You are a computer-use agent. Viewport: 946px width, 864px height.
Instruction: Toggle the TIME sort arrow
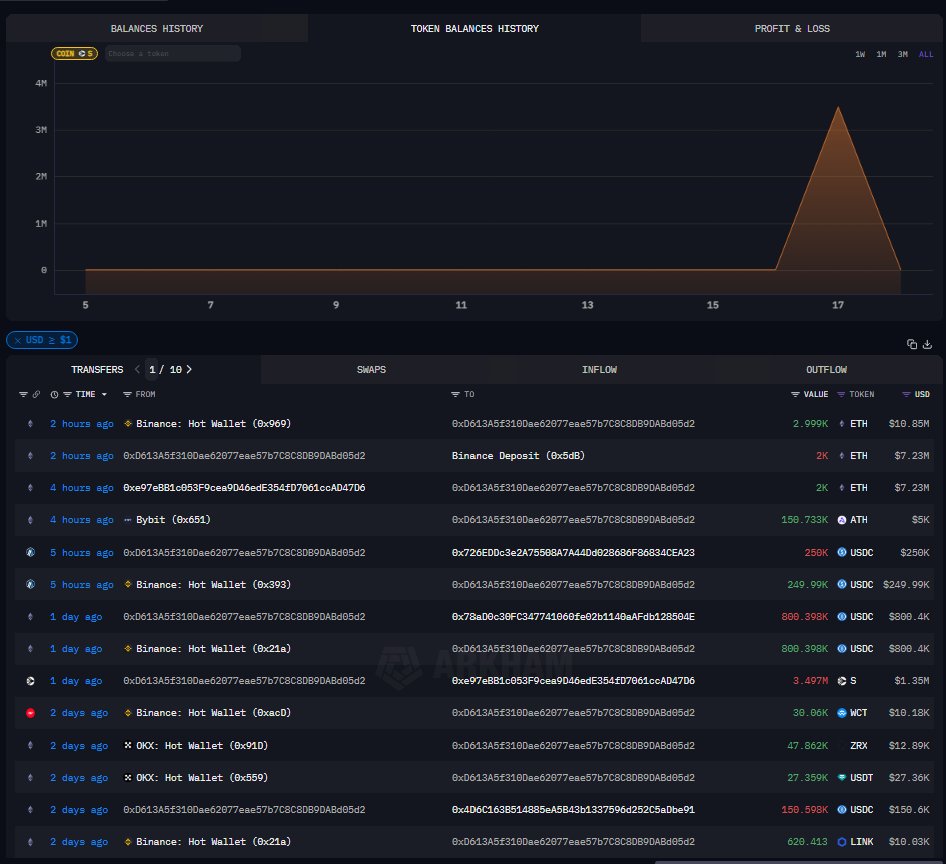tap(104, 395)
